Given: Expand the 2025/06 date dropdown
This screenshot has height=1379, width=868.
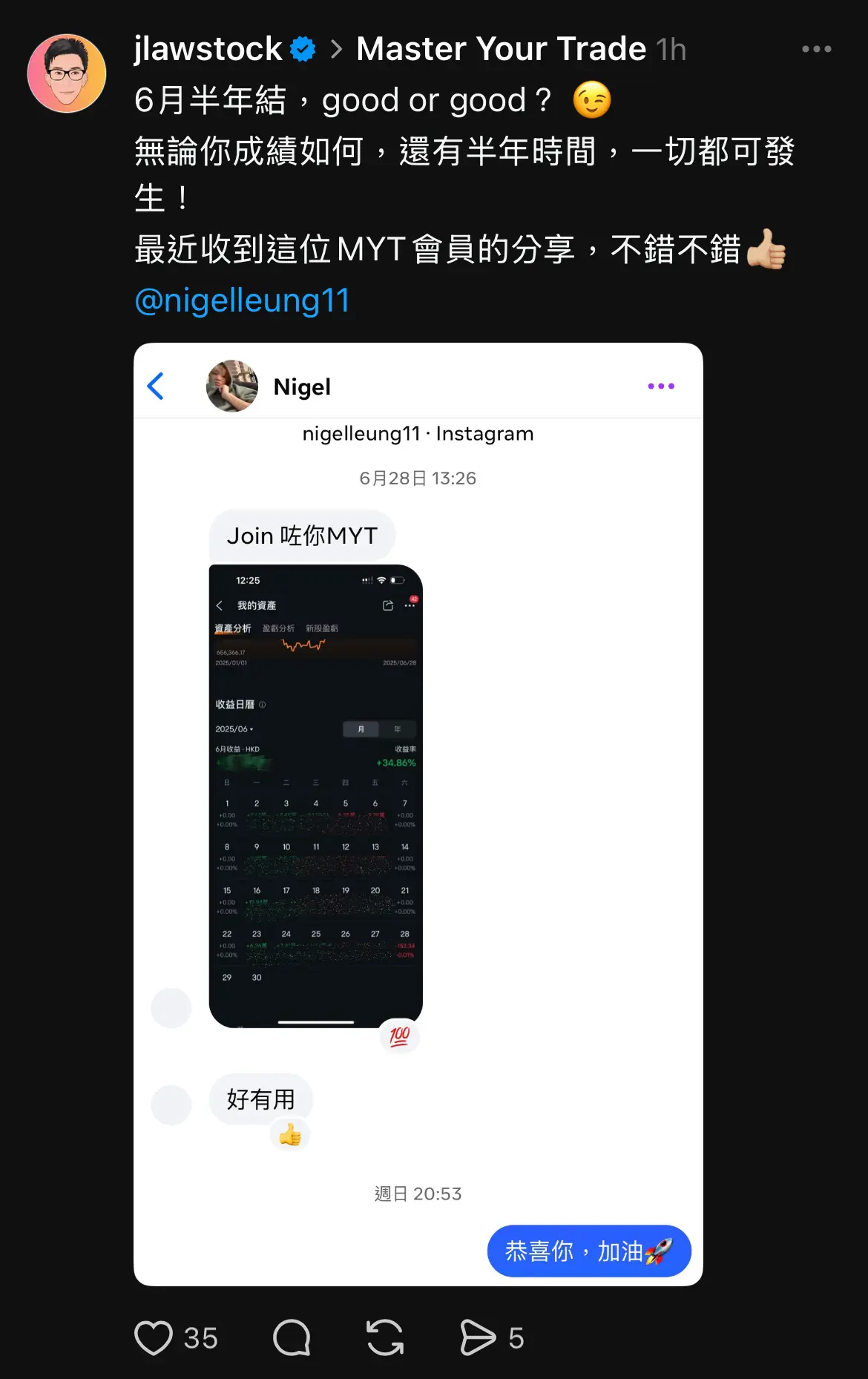Looking at the screenshot, I should click(x=234, y=729).
